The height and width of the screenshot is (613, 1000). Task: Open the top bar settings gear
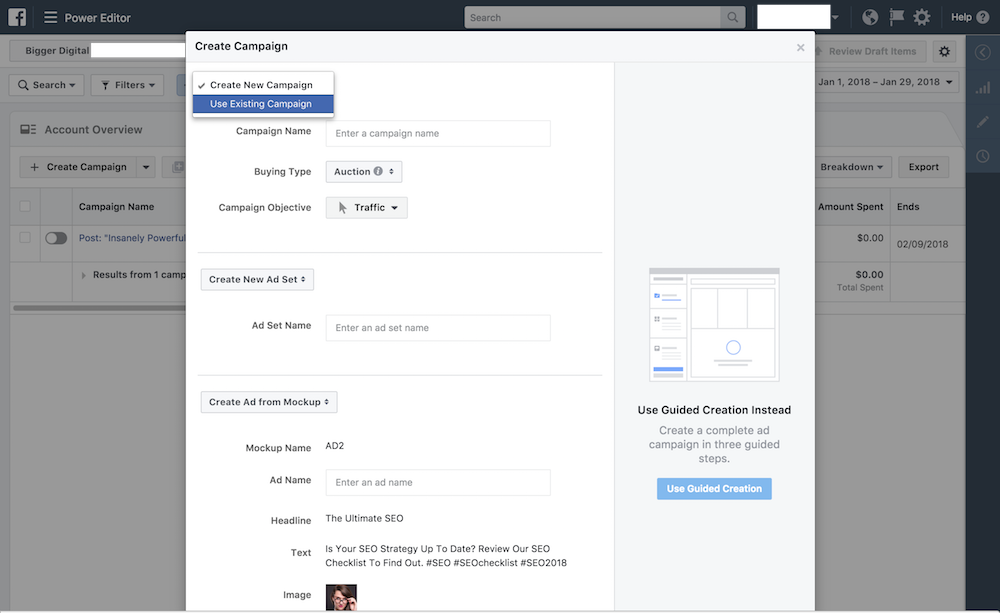[922, 17]
